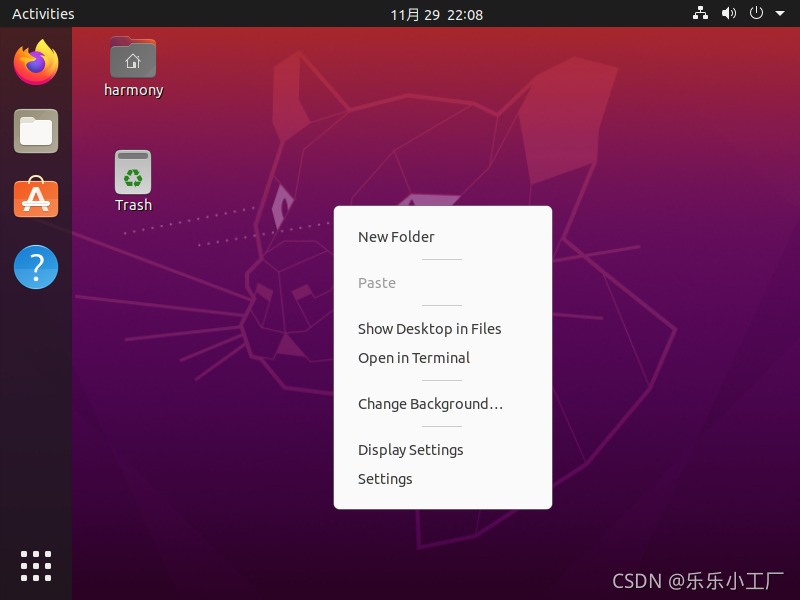Click the volume speaker icon in top bar

coord(729,13)
